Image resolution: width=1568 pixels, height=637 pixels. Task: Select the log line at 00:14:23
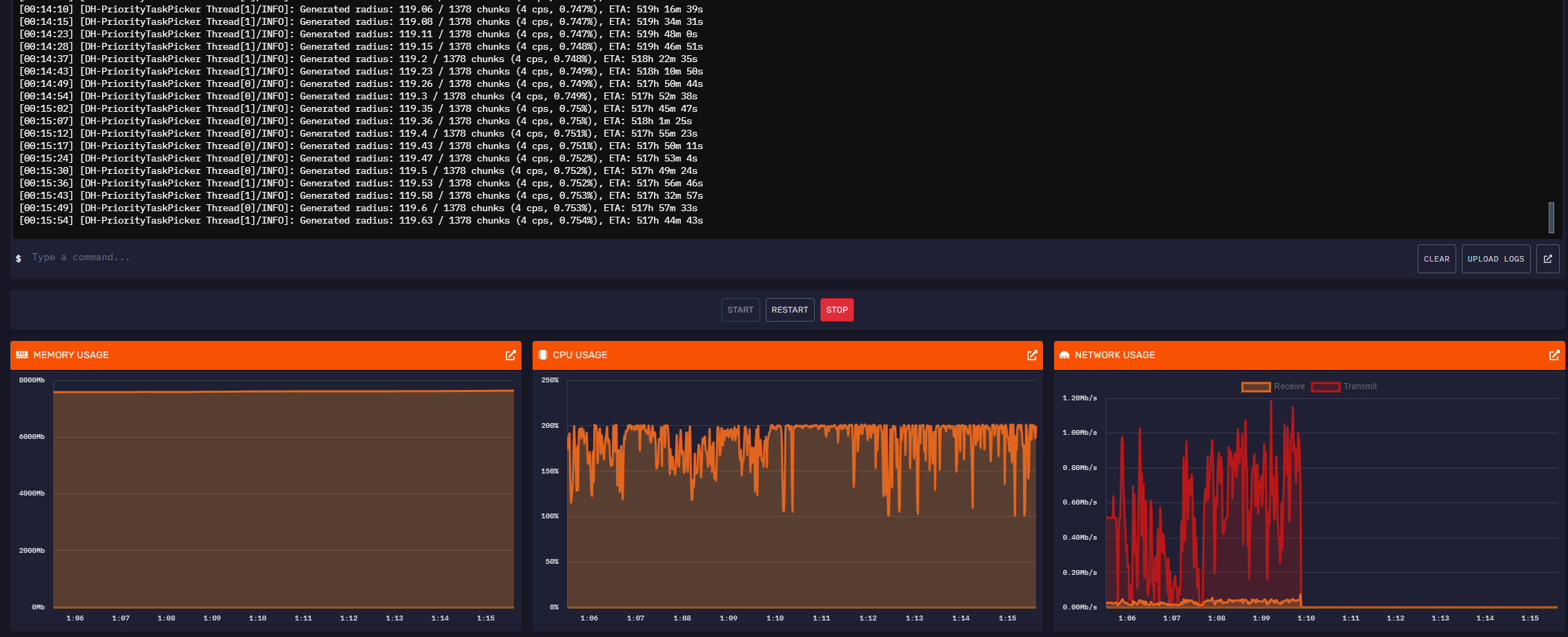(x=359, y=35)
